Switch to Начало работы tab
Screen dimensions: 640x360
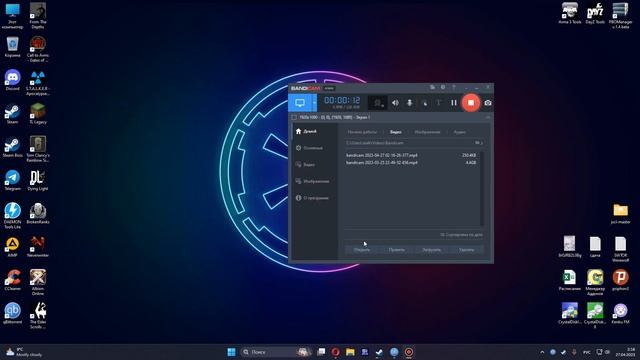[x=362, y=132]
